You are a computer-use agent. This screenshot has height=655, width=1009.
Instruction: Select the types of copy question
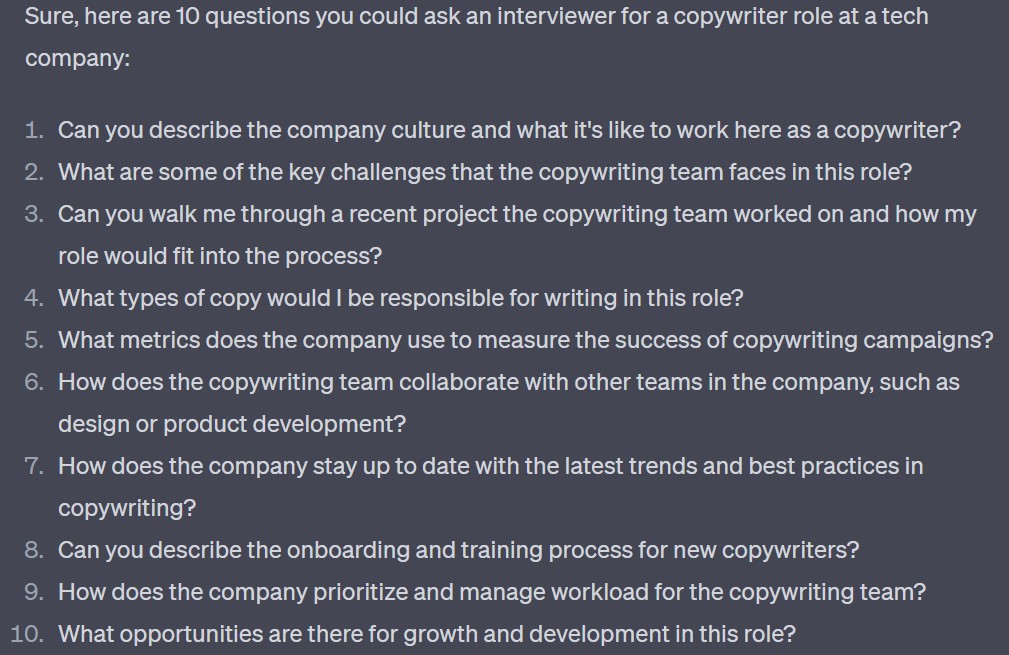[x=400, y=299]
